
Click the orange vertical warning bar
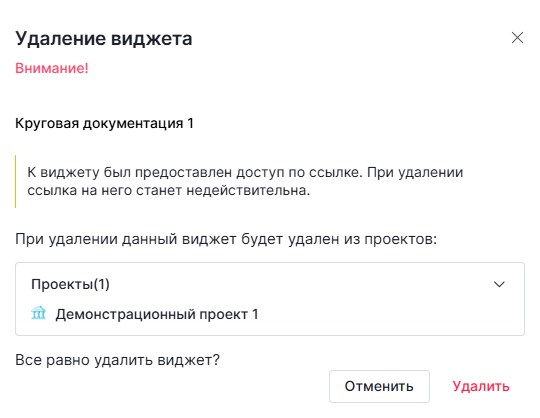(x=15, y=181)
